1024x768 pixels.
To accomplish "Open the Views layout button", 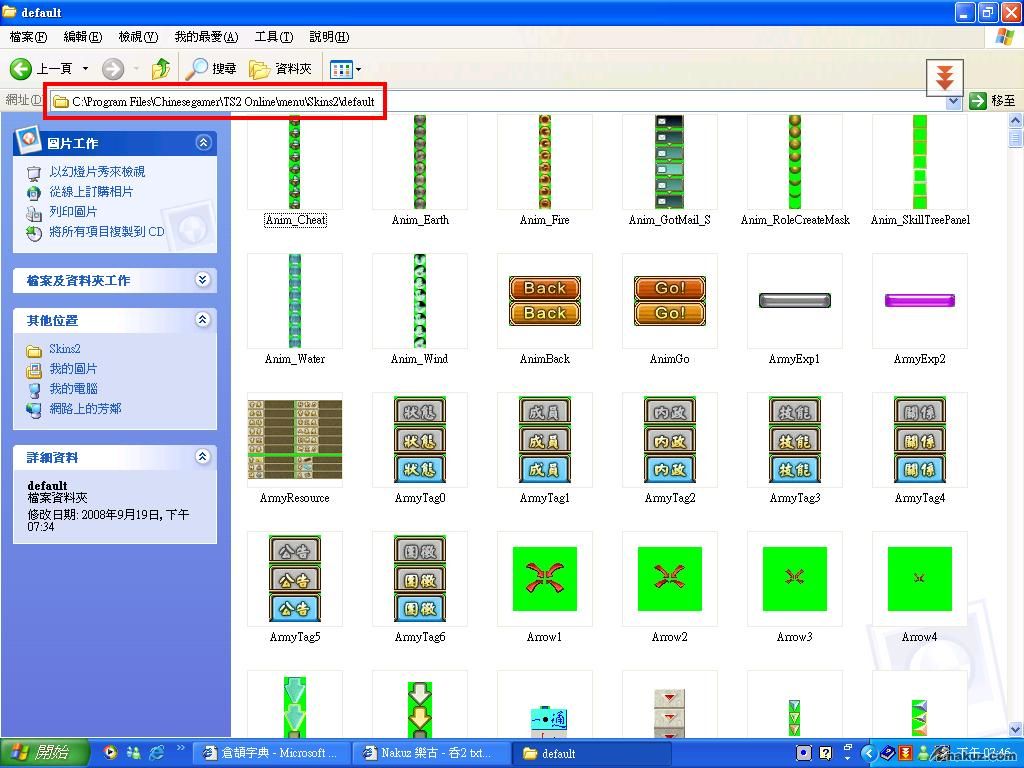I will (341, 69).
